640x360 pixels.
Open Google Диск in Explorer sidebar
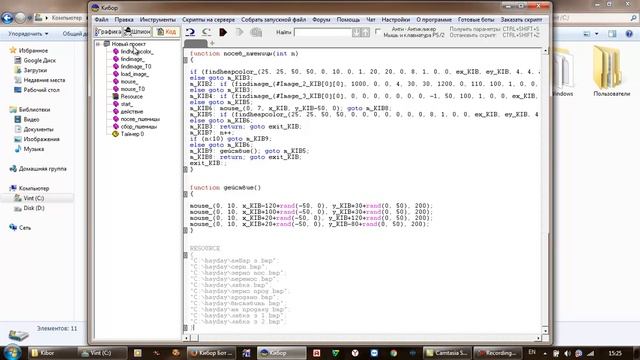pos(39,60)
